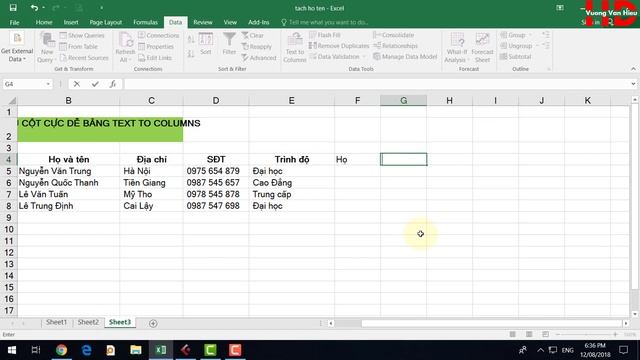The image size is (640, 360).
Task: Click Clear filter
Action: pos(253,36)
